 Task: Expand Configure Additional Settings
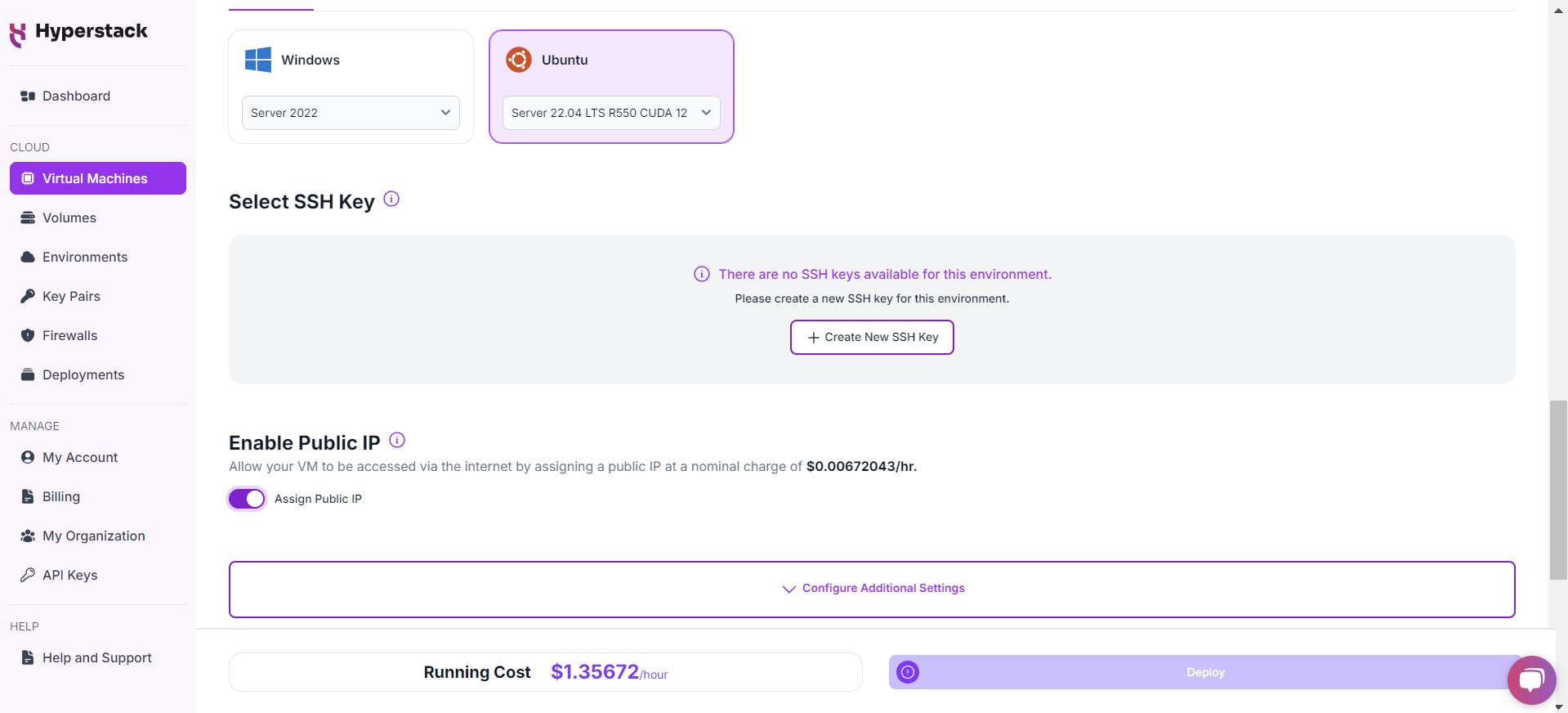point(872,589)
